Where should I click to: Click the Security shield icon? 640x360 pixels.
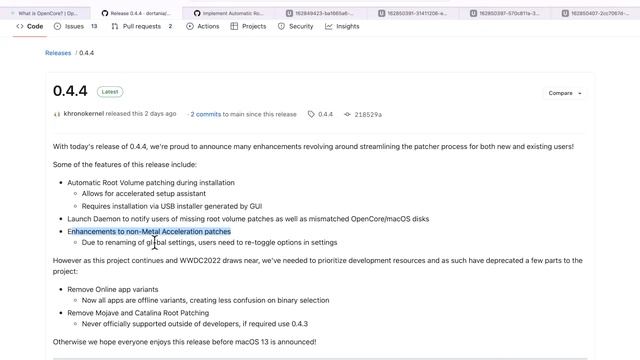pos(281,26)
